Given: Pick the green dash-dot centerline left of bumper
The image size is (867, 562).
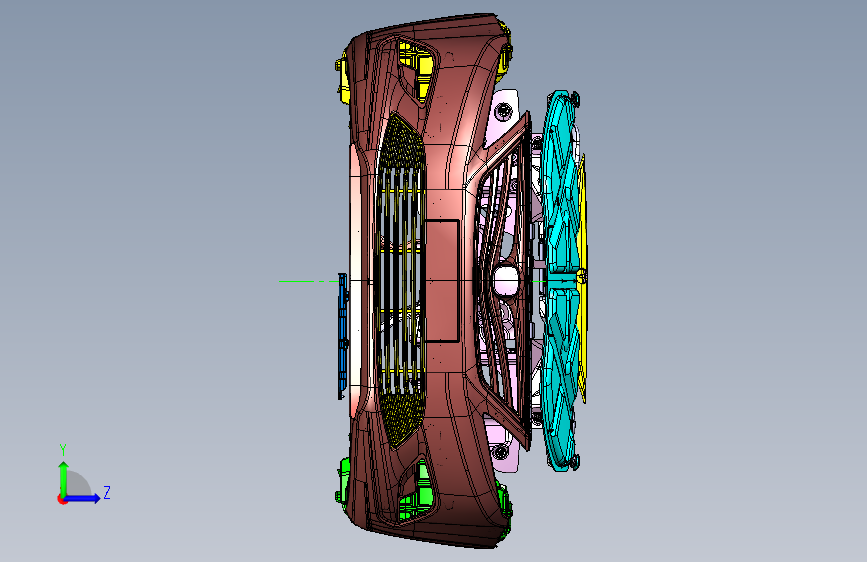Looking at the screenshot, I should pyautogui.click(x=309, y=282).
